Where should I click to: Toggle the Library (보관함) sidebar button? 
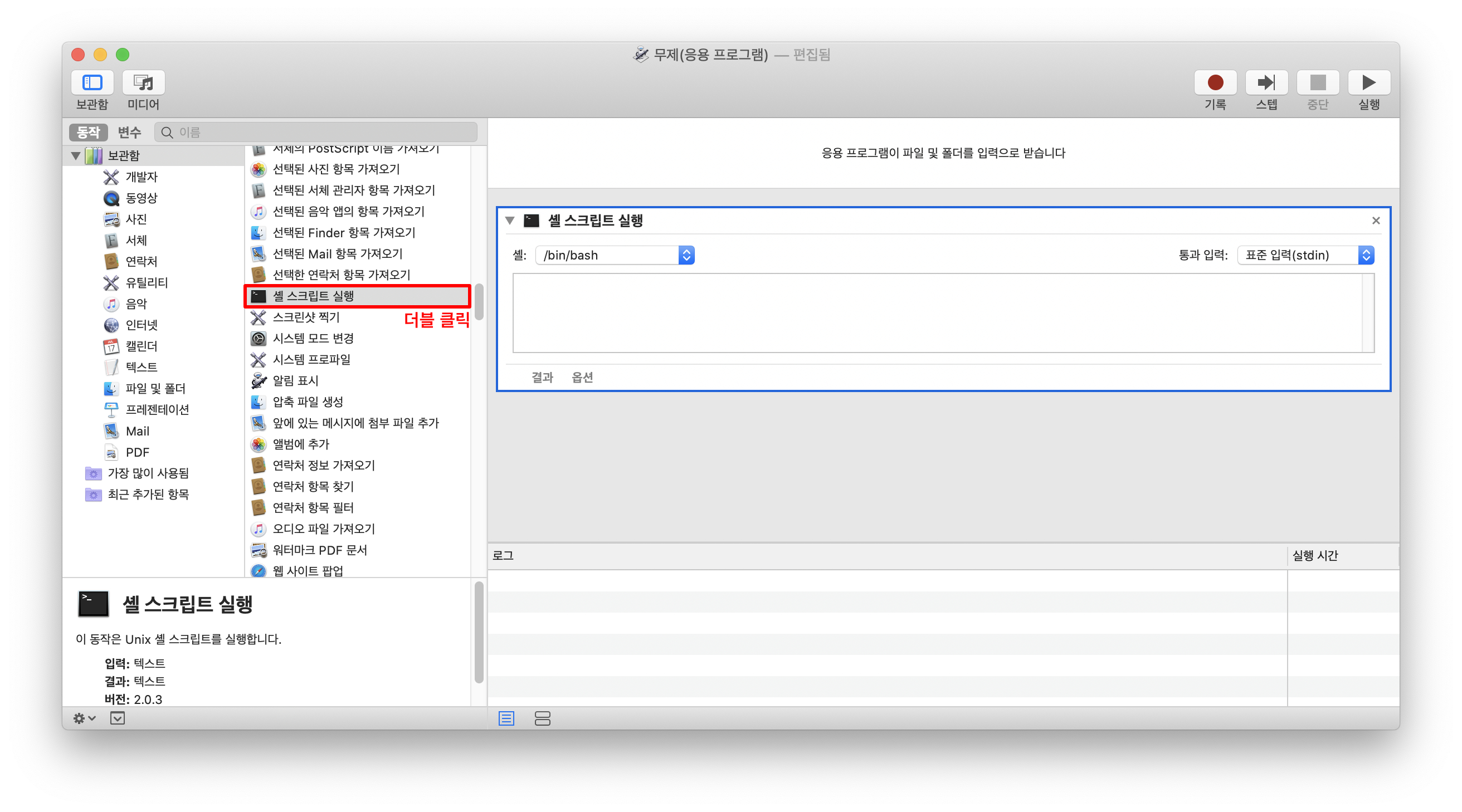click(x=92, y=83)
